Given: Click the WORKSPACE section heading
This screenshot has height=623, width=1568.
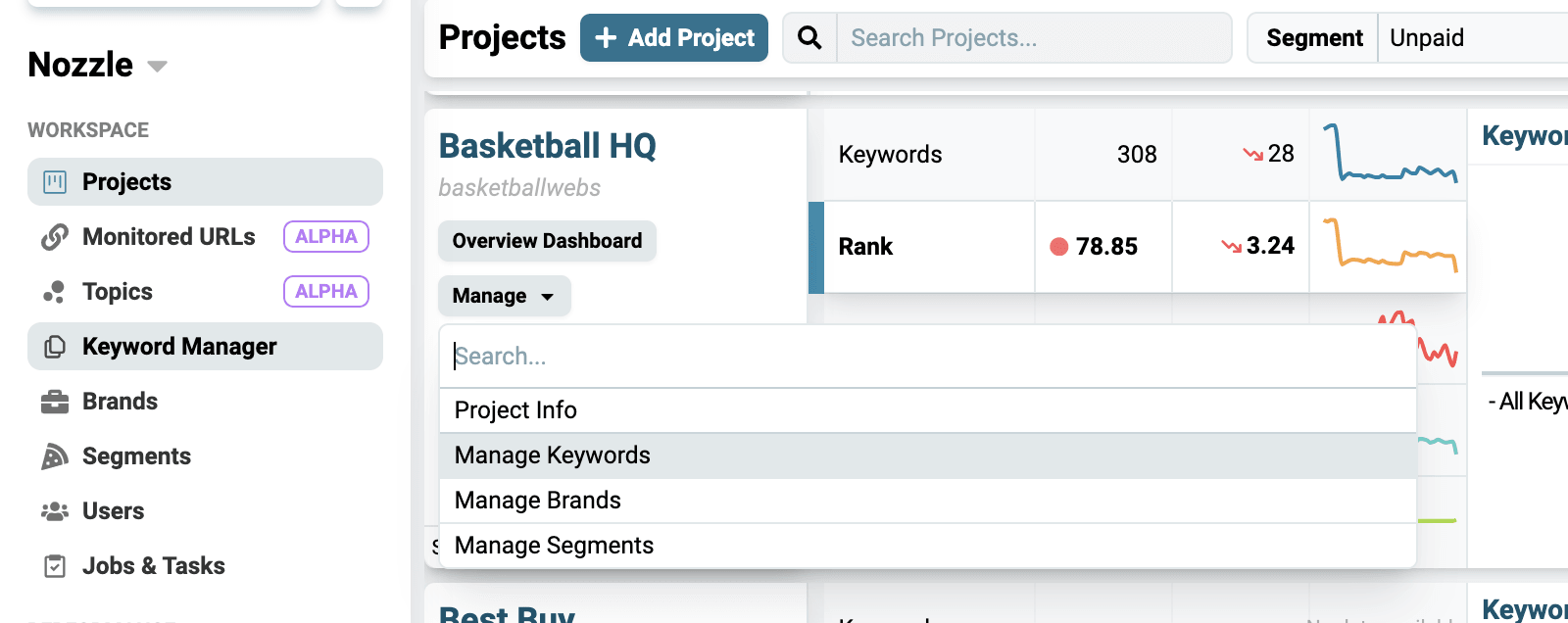Looking at the screenshot, I should 88,130.
